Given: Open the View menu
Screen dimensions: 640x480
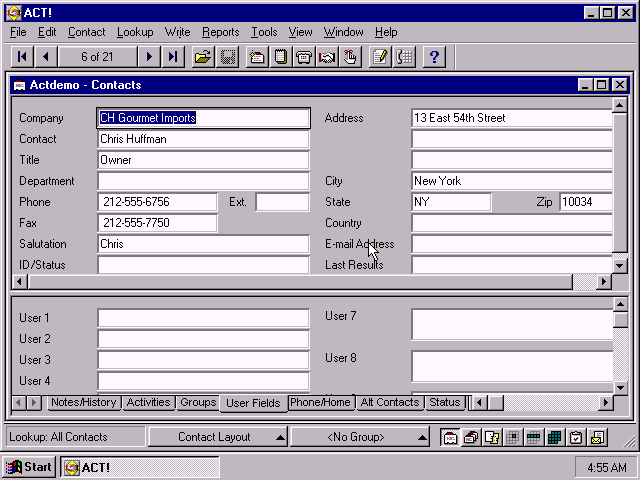Looking at the screenshot, I should click(x=300, y=32).
